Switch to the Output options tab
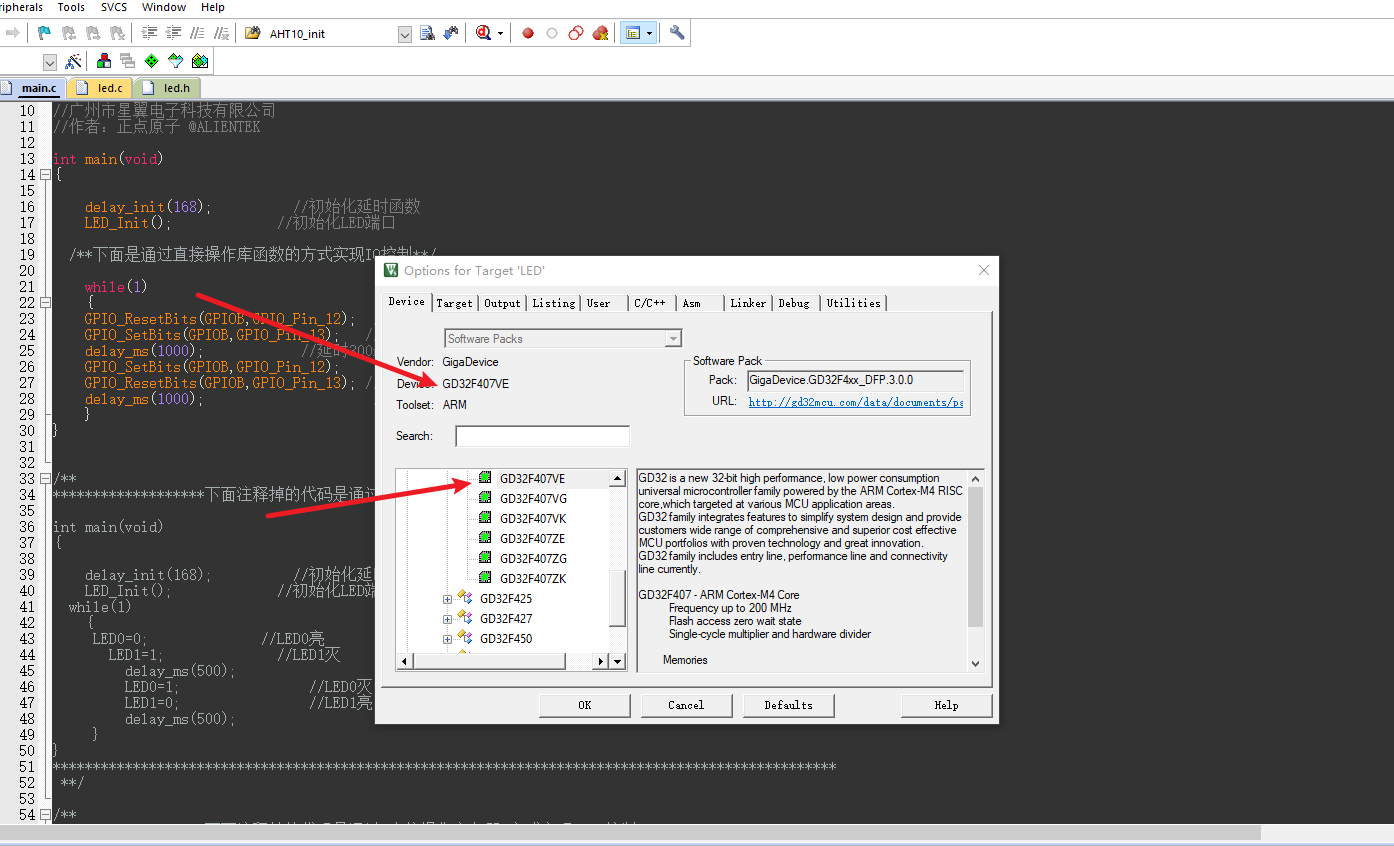1394x846 pixels. pyautogui.click(x=502, y=303)
